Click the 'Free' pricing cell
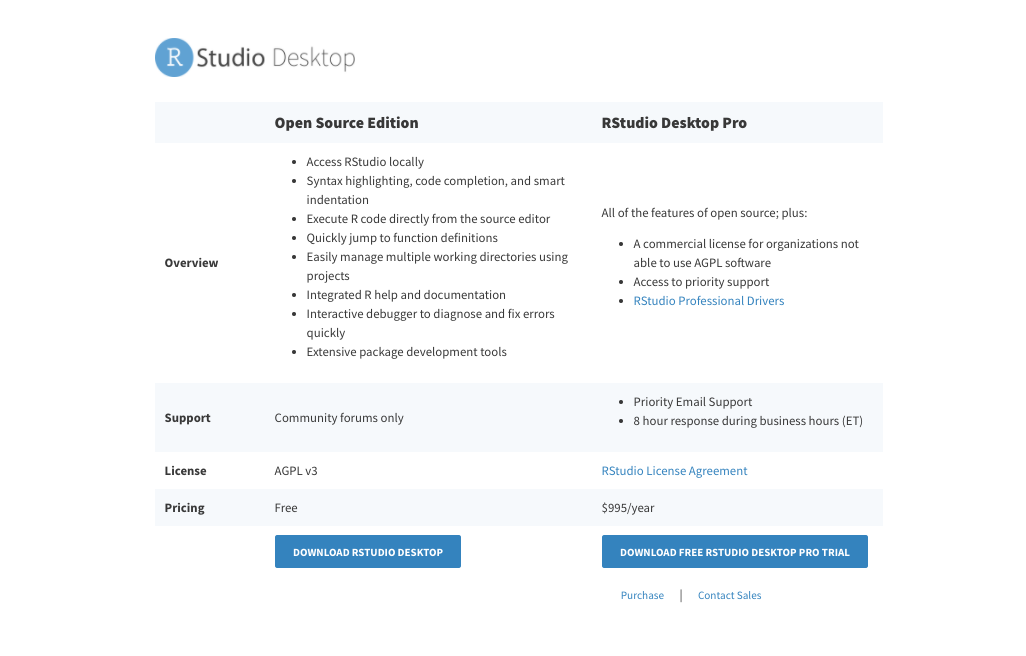 286,508
